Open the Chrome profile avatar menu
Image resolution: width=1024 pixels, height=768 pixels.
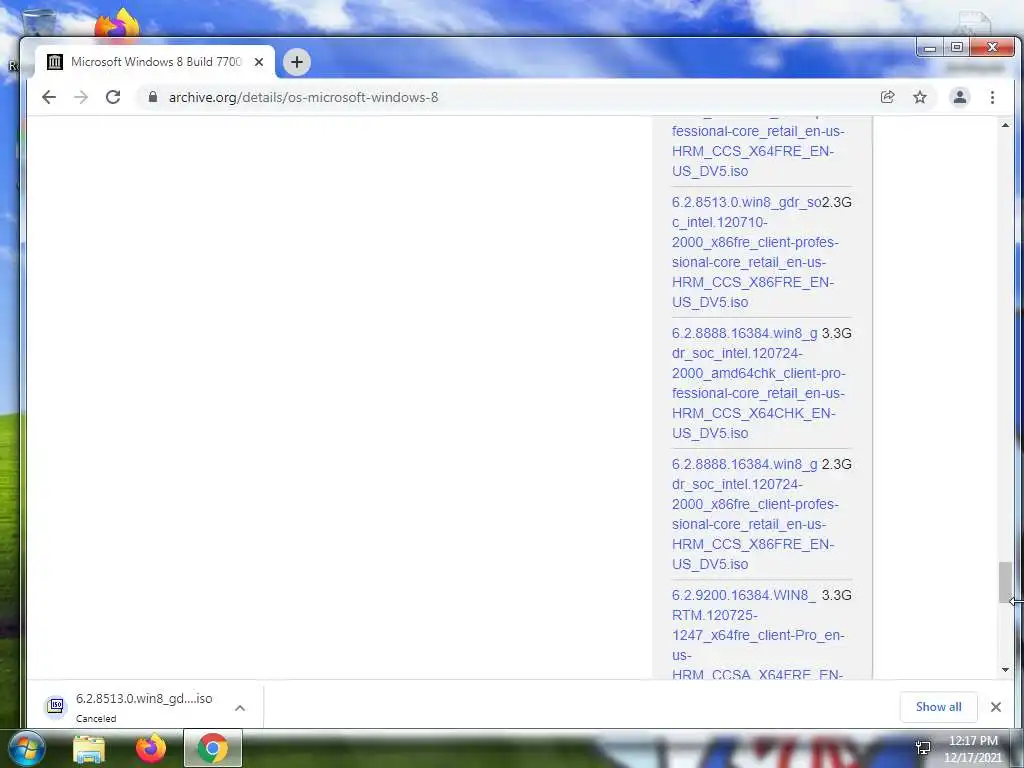pos(959,97)
